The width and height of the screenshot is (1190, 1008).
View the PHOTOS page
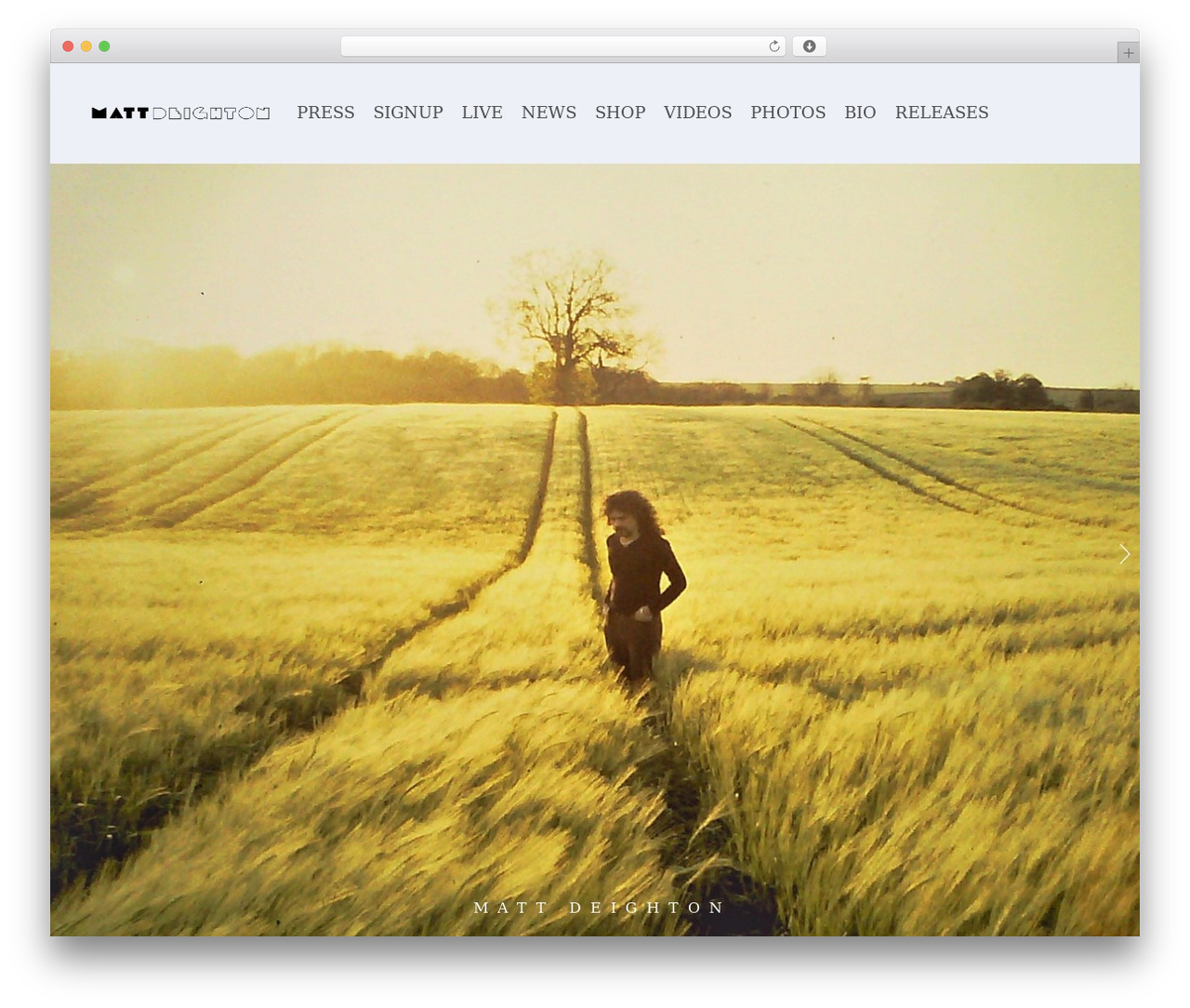787,113
